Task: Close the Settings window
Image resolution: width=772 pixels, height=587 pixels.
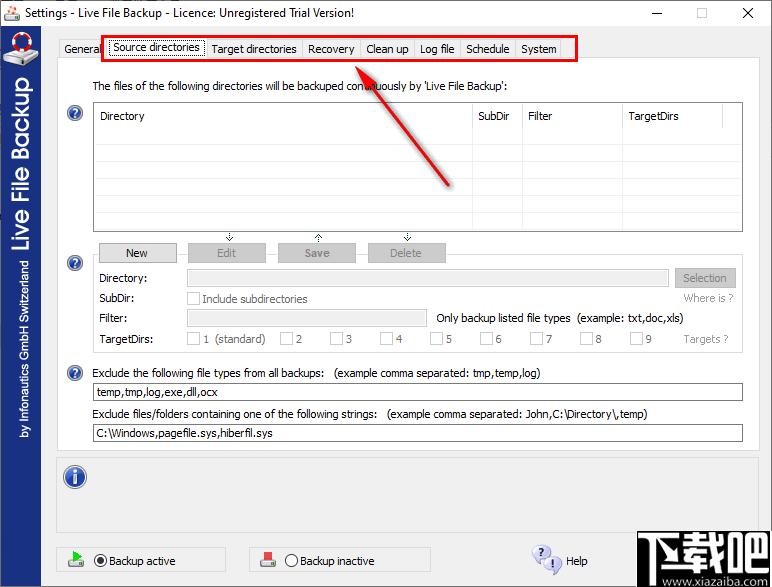Action: [x=747, y=13]
